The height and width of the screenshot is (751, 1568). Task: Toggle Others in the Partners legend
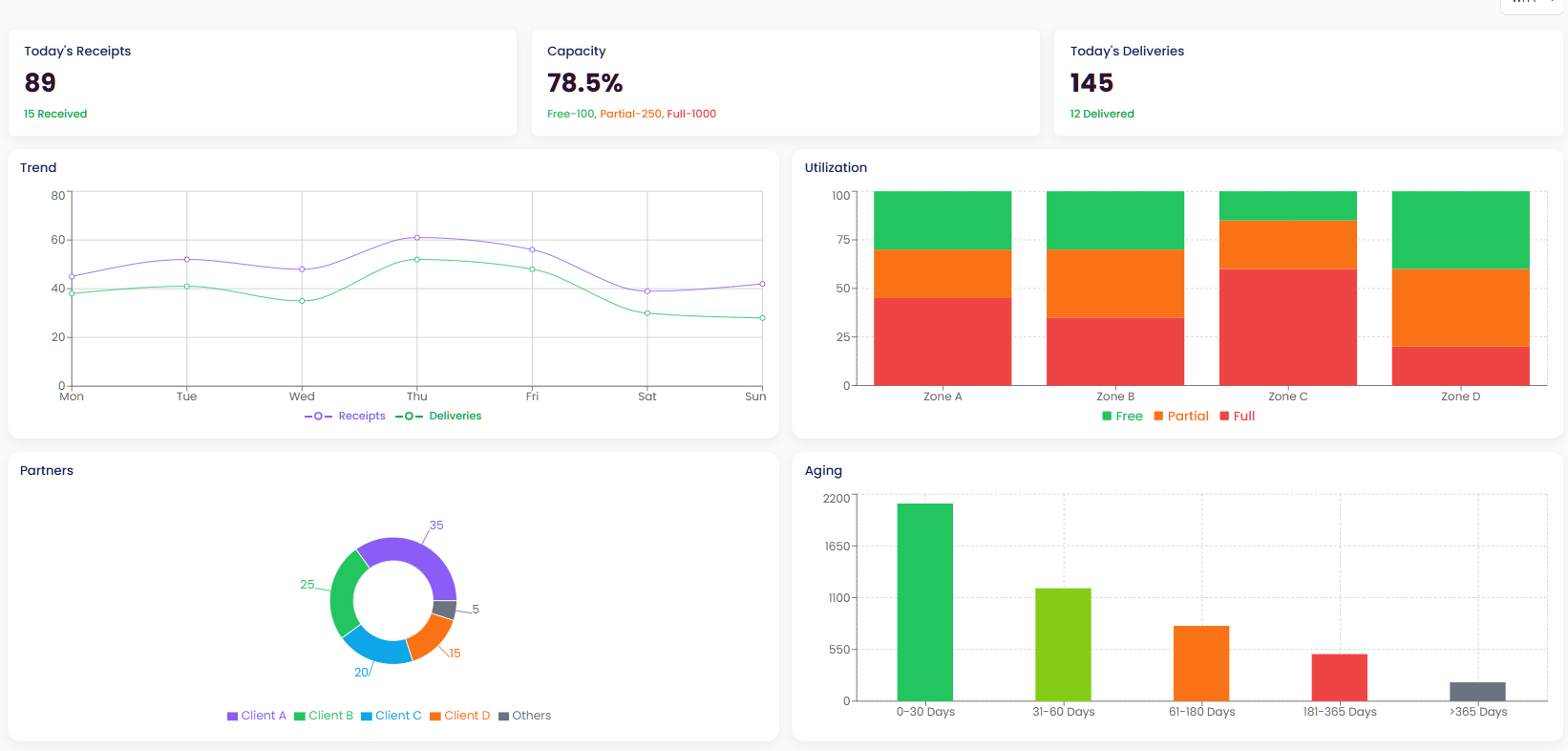(525, 716)
